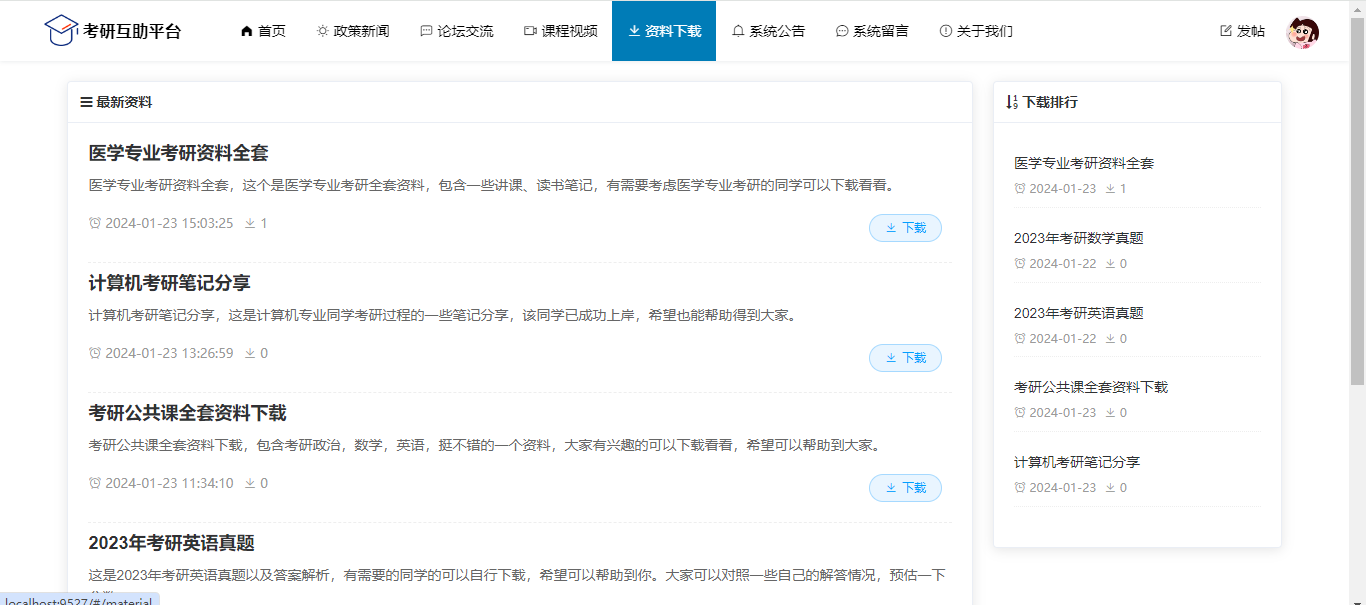1366x605 pixels.
Task: Open 医学专业考研资料全套 in download ranking
Action: point(1084,163)
